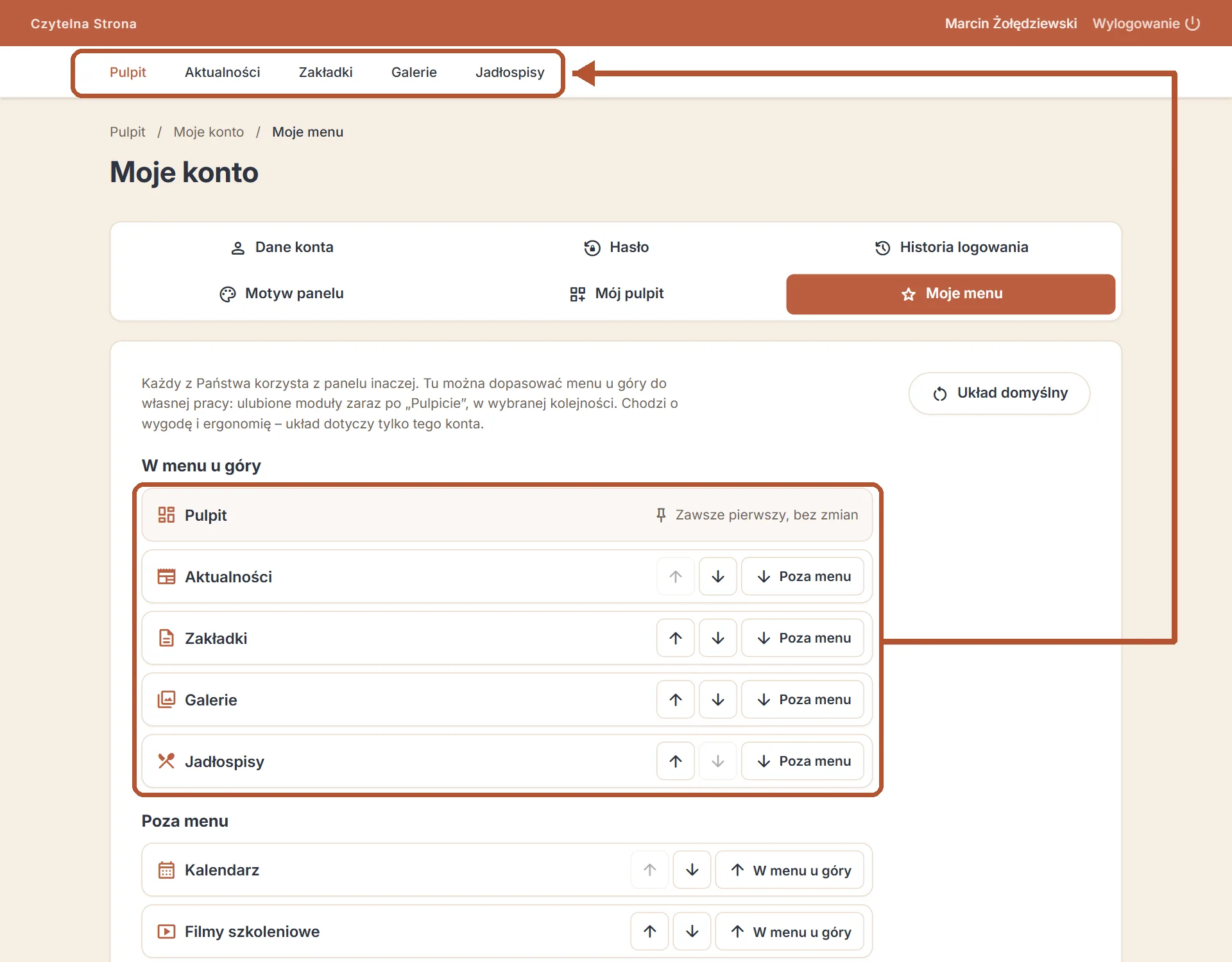Move Galerie down in the menu
The image size is (1232, 962).
point(717,700)
